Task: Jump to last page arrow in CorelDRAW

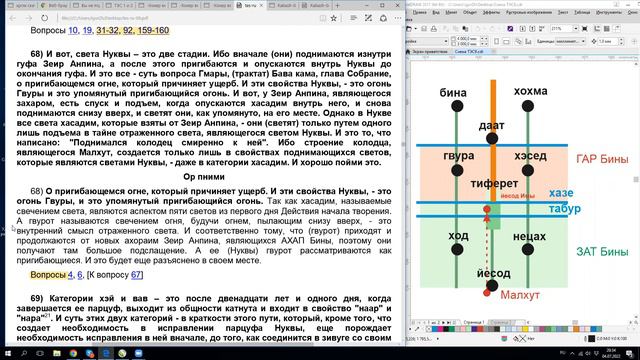Action: click(x=448, y=322)
